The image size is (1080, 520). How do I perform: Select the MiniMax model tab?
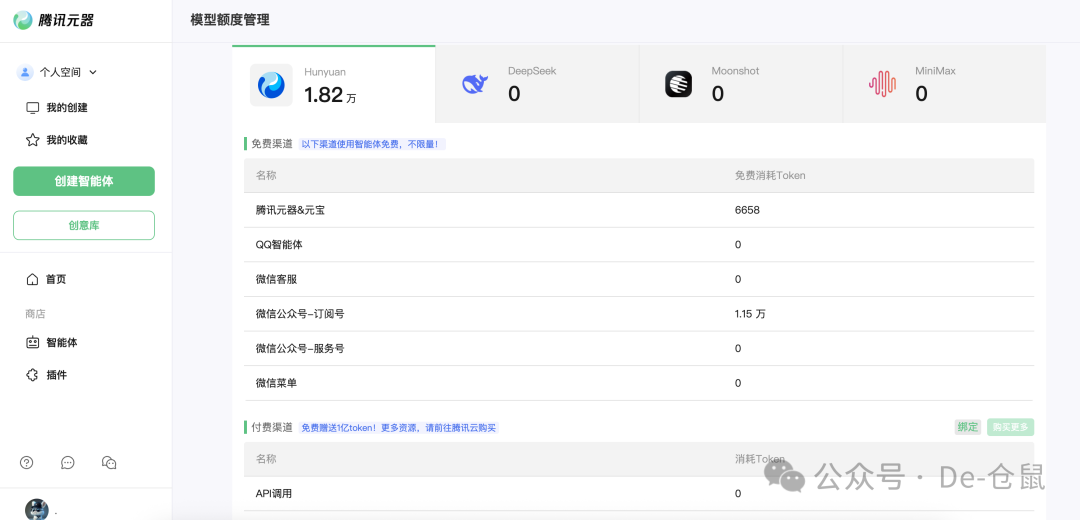[944, 85]
